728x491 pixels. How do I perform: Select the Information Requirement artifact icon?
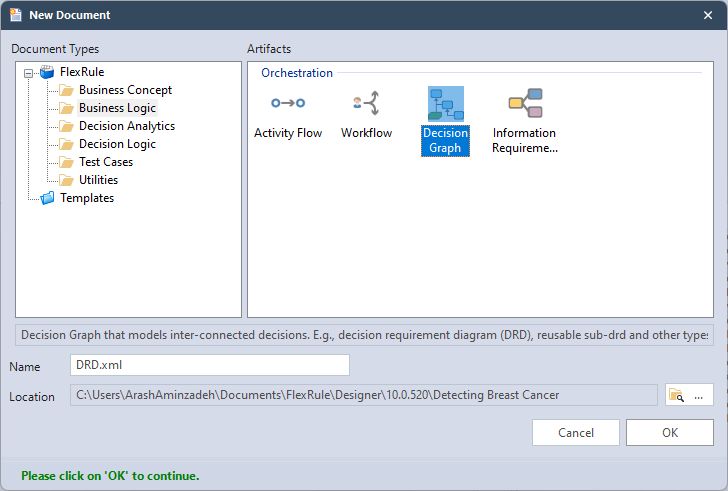pos(525,103)
